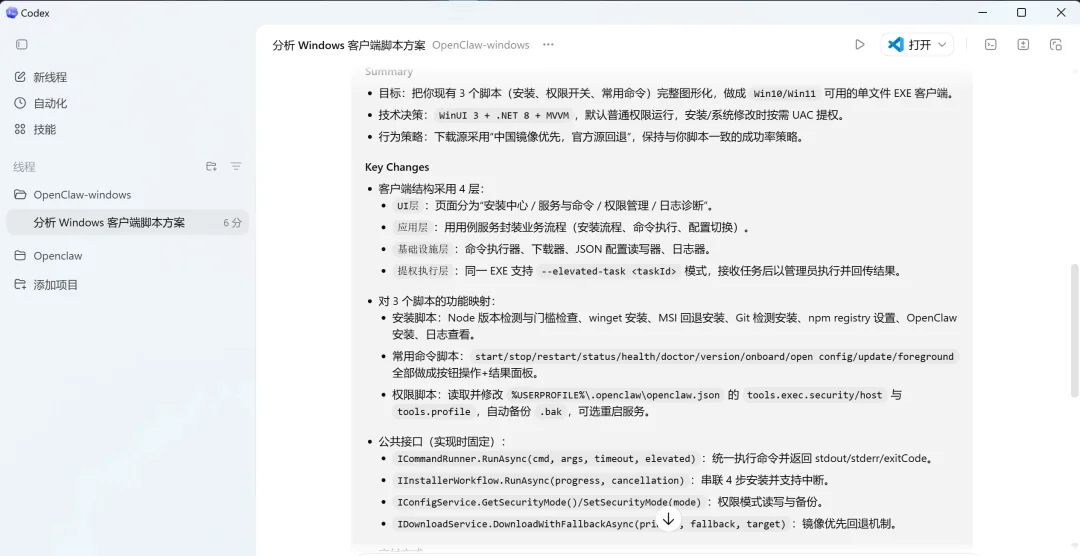Open the thread filter icon beside 线程
1080x556 pixels.
[x=236, y=166]
